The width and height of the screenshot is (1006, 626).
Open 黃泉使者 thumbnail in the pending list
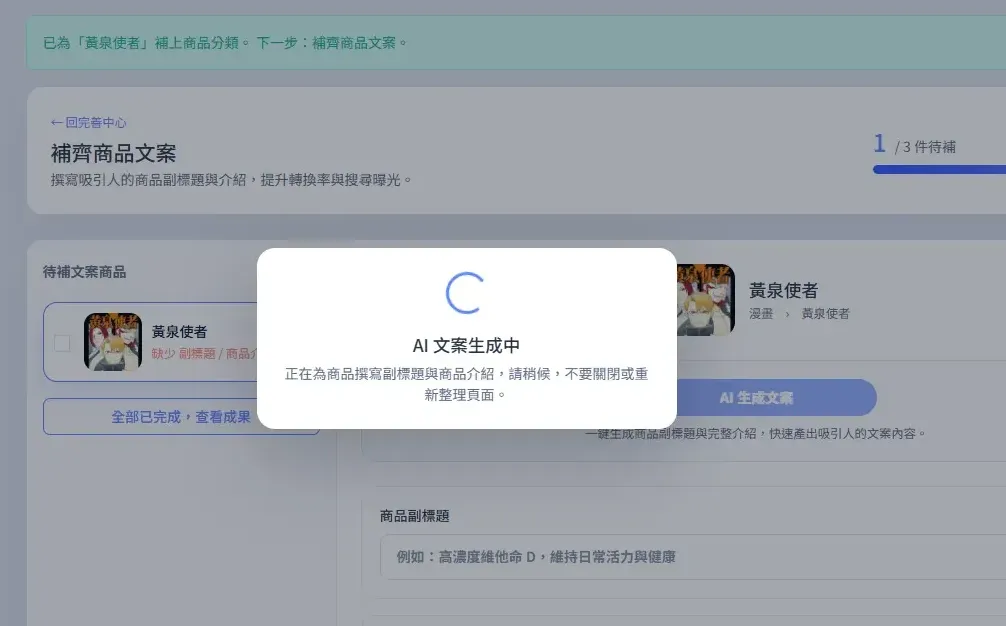113,342
